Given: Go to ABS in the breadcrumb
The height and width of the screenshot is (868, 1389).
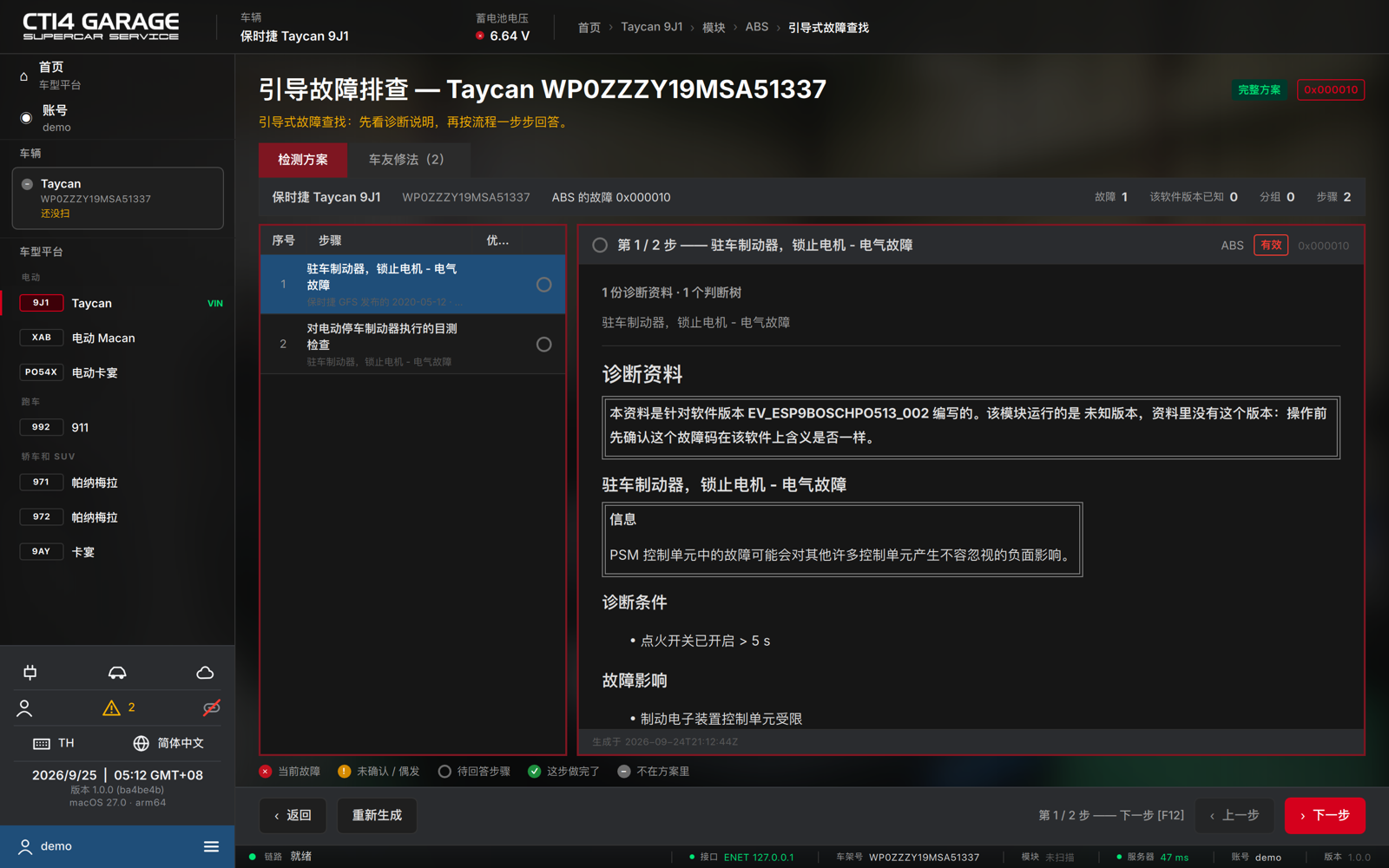Looking at the screenshot, I should 757,27.
